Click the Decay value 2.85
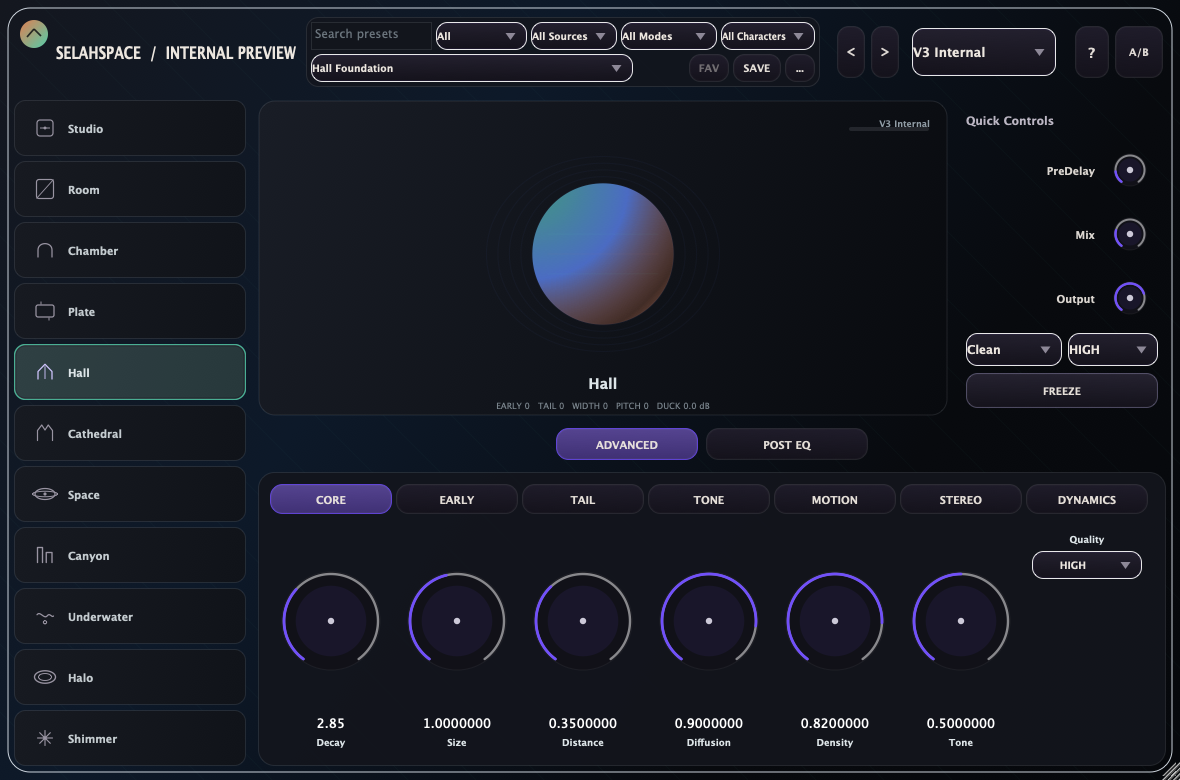The image size is (1180, 780). 331,724
